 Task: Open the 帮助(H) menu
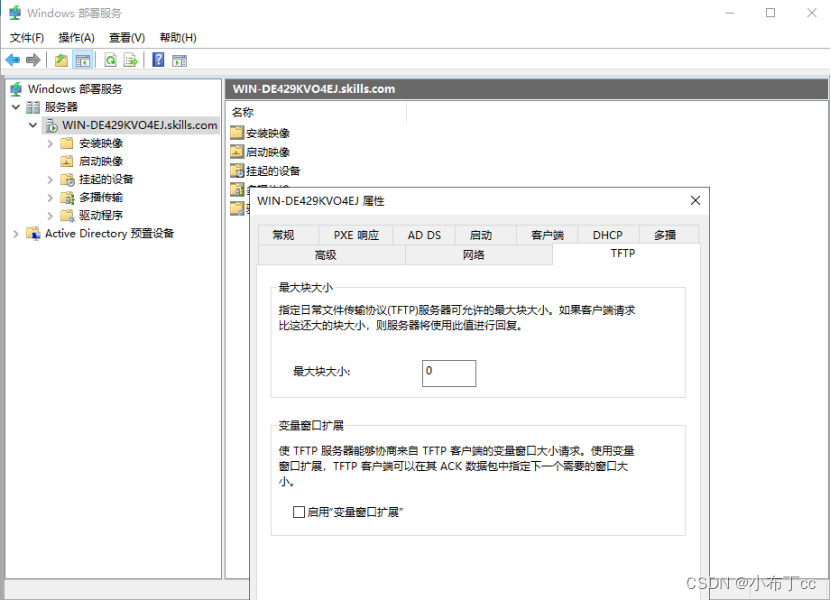click(178, 38)
